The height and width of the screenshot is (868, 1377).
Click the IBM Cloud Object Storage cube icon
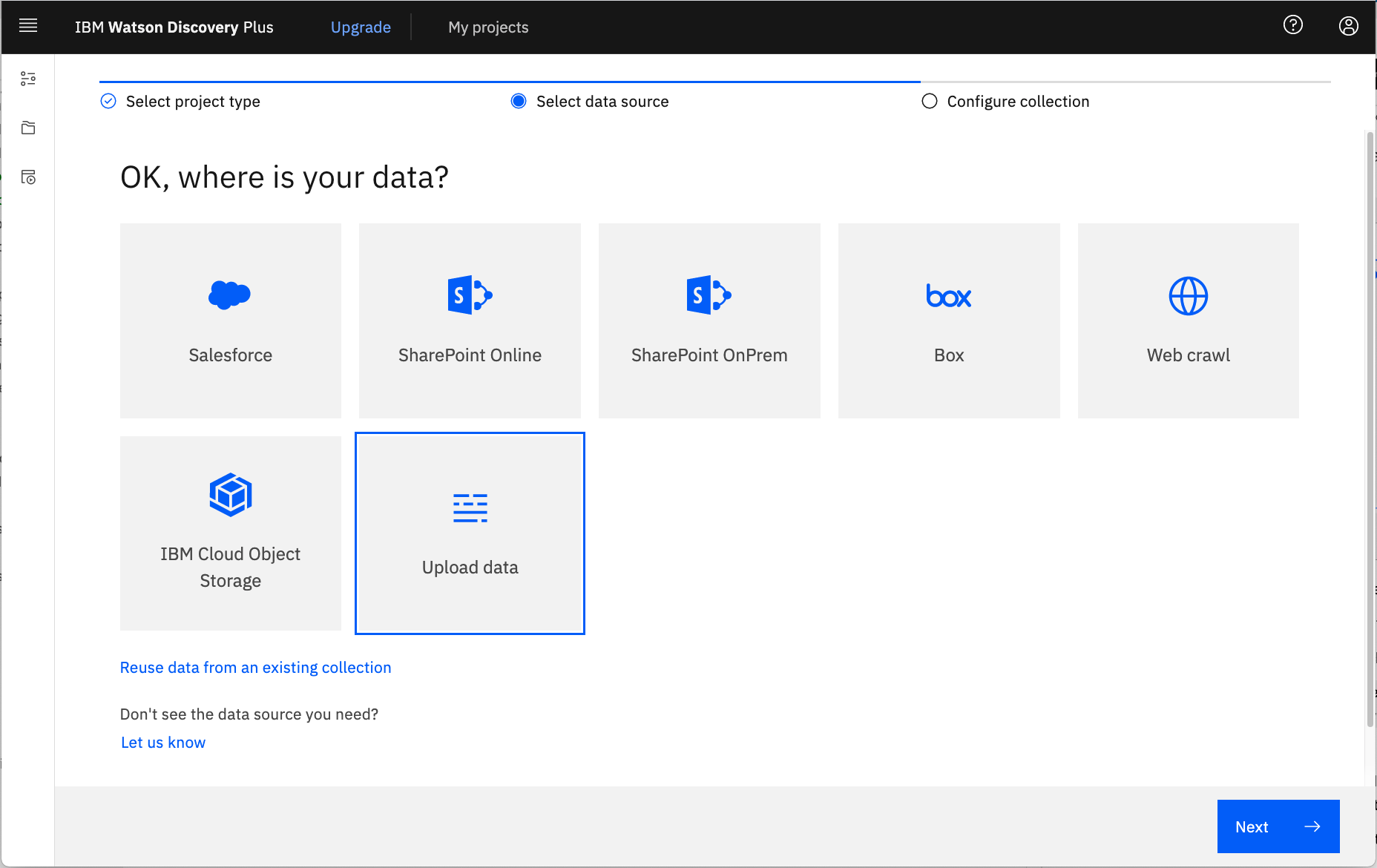(231, 494)
